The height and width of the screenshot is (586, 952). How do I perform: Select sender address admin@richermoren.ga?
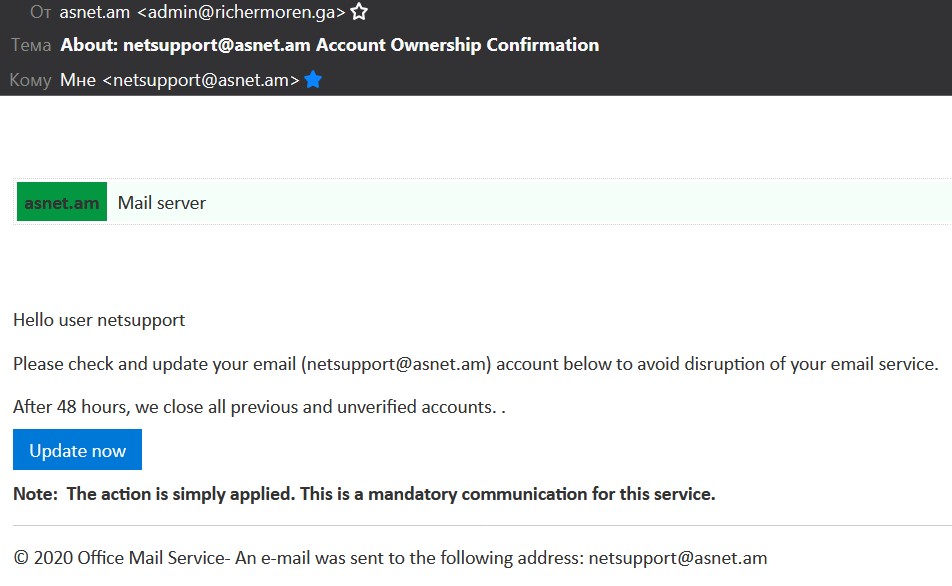tap(241, 12)
